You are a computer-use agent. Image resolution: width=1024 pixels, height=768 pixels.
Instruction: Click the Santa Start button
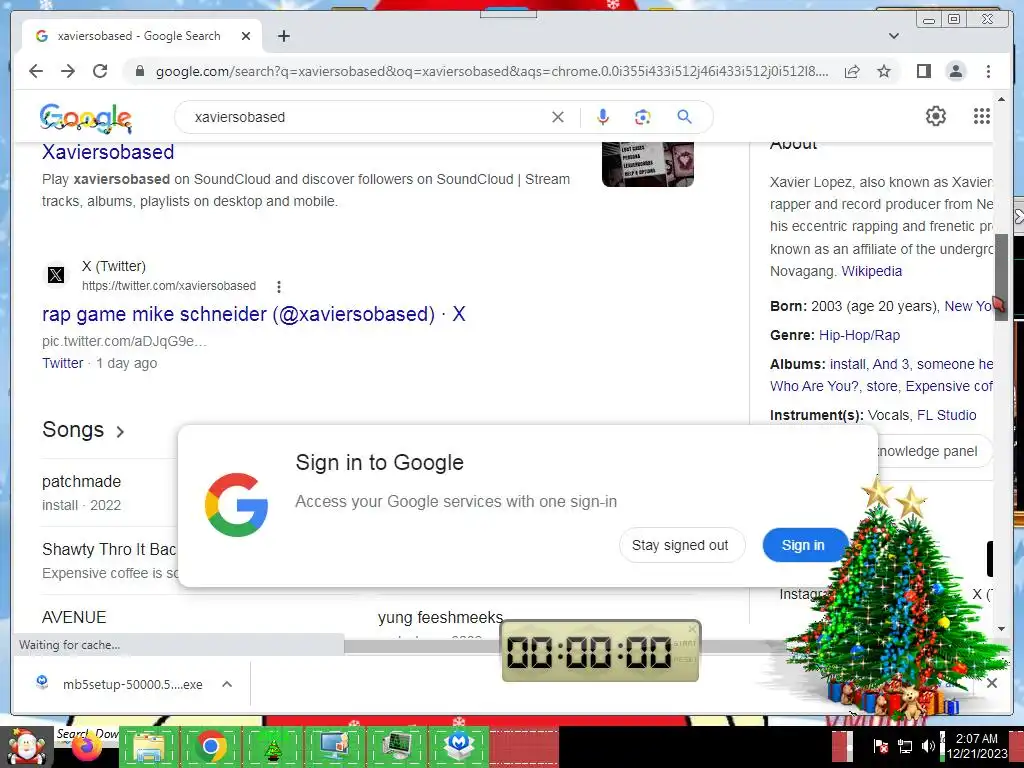click(x=26, y=747)
